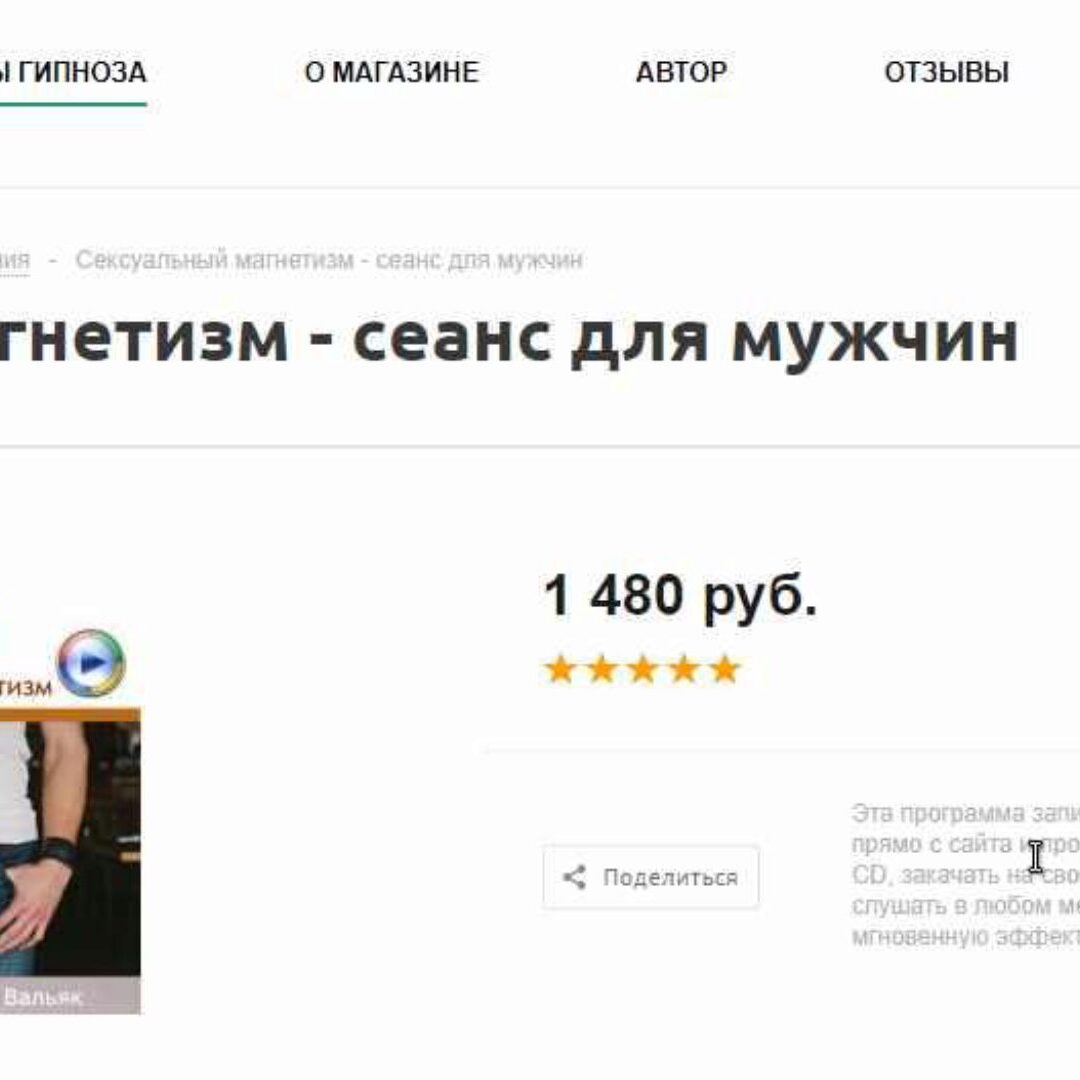This screenshot has width=1080, height=1080.
Task: Select the fifth rating star
Action: click(x=725, y=669)
